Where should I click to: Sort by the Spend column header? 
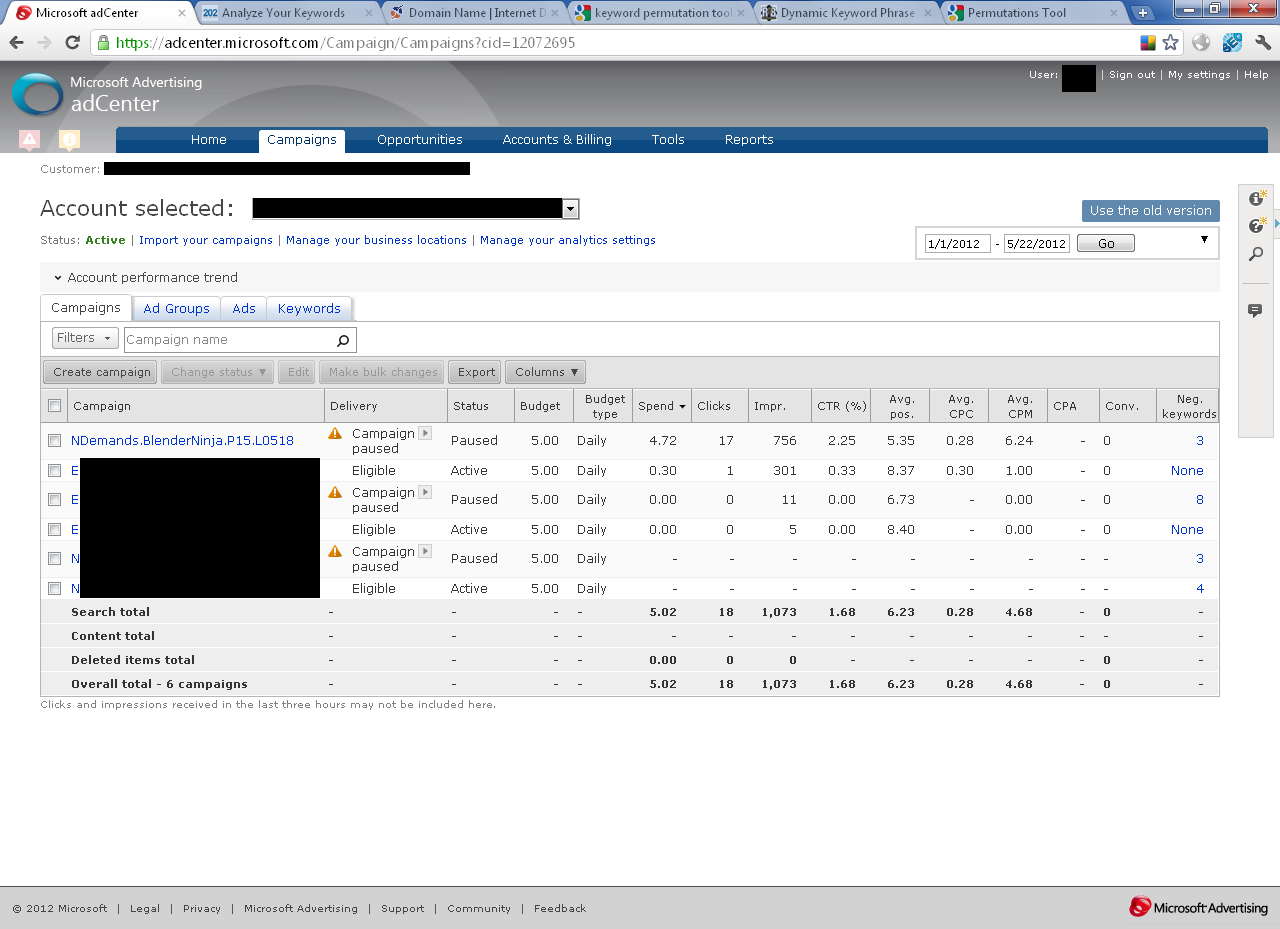click(x=662, y=406)
